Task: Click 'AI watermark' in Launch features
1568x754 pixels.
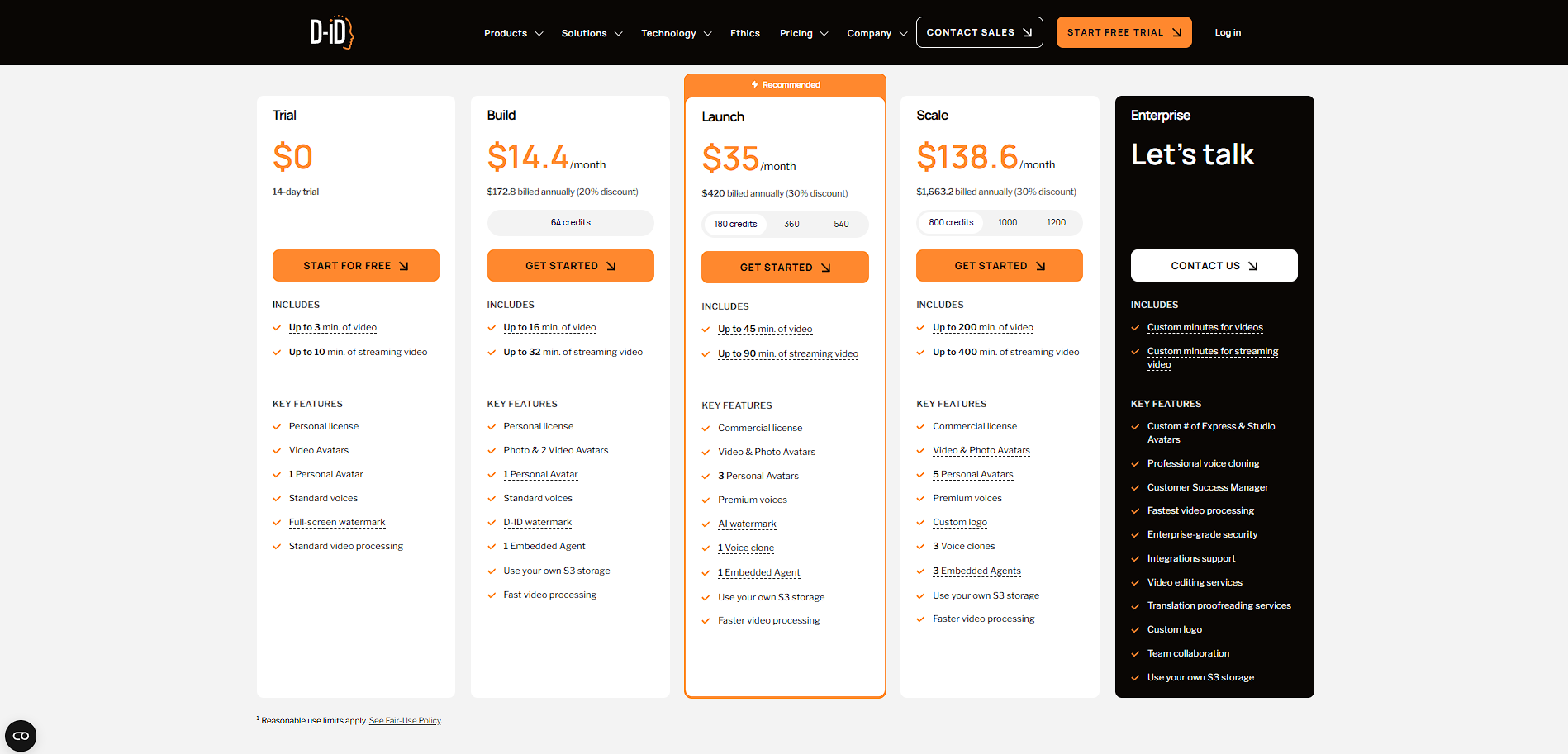Action: tap(747, 524)
